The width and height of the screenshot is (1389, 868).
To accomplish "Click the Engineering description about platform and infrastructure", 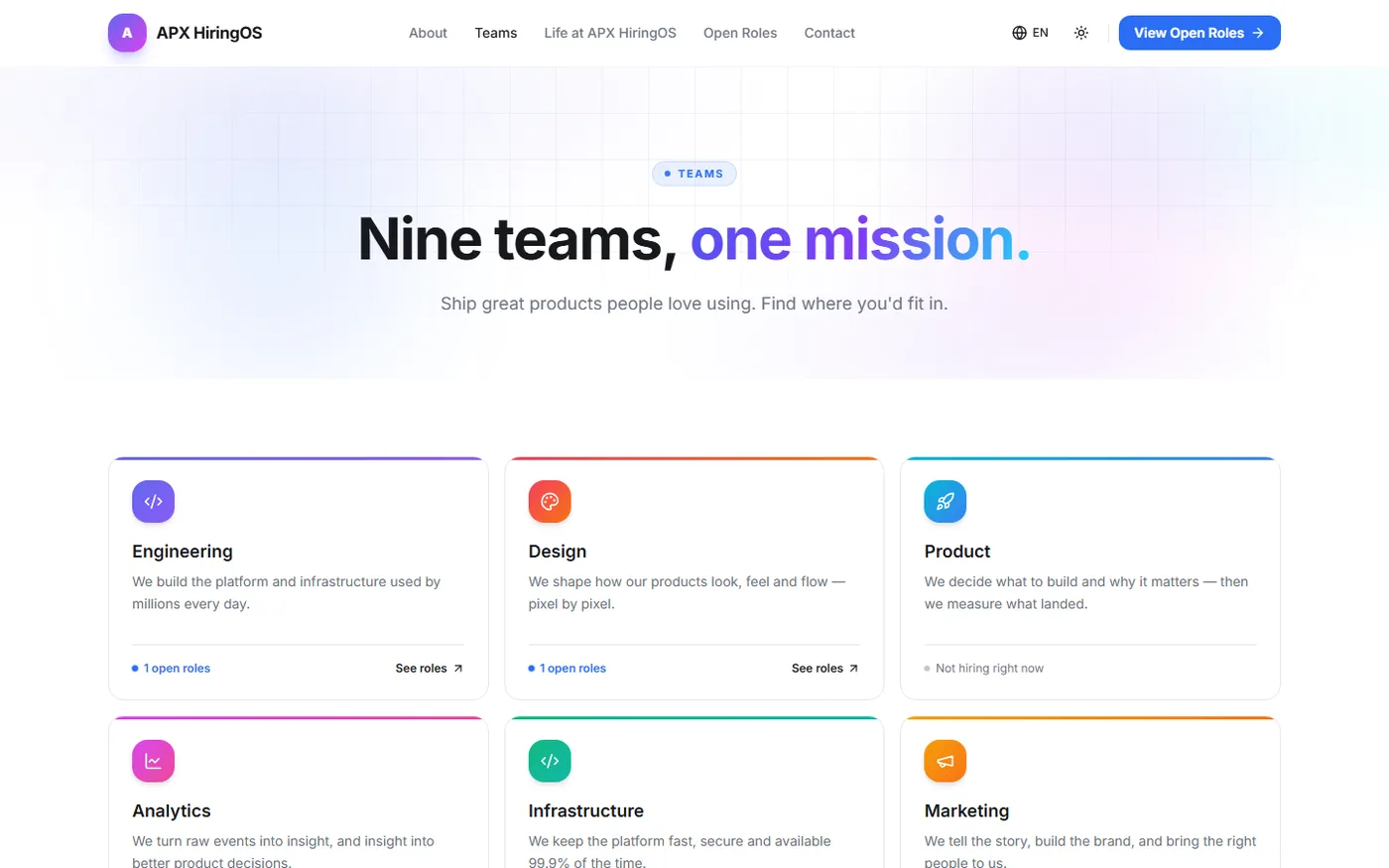I will coord(287,593).
